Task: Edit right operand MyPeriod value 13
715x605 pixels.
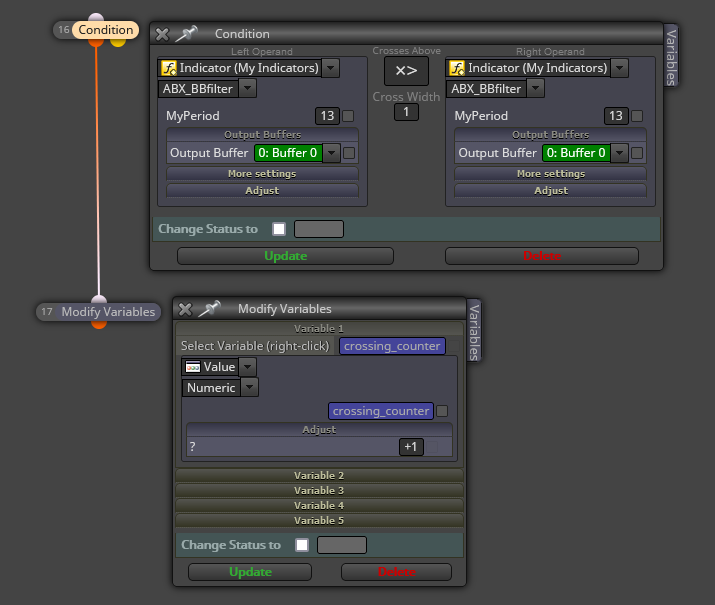Action: (616, 116)
